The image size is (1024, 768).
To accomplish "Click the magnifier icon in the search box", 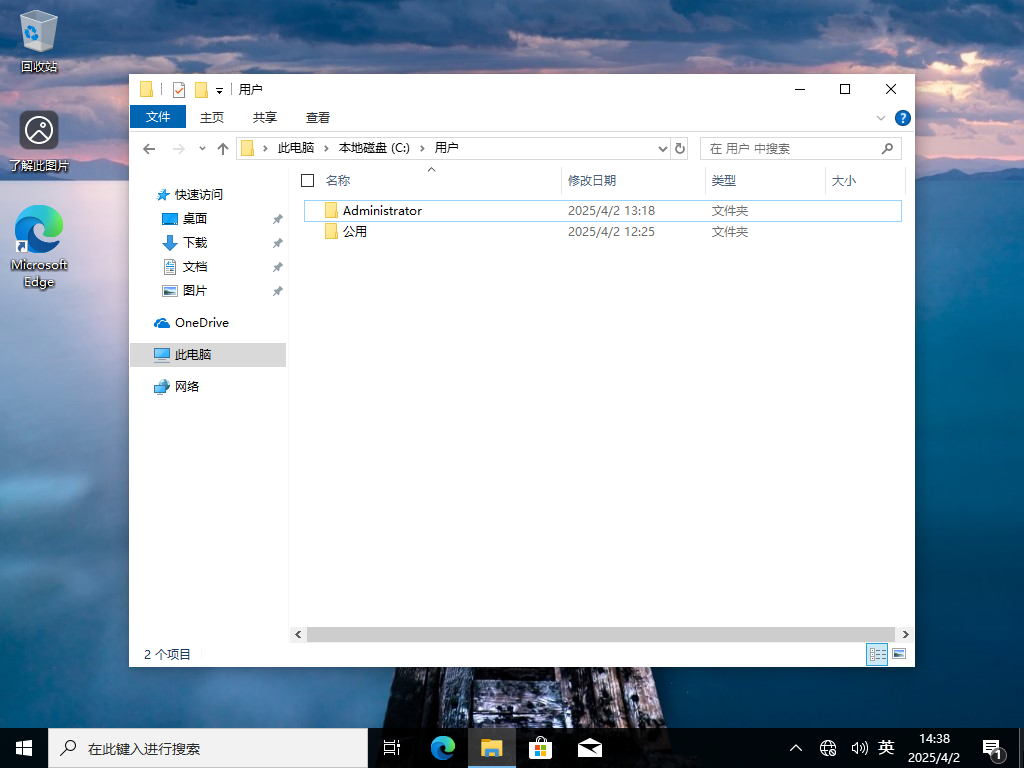I will coord(887,149).
